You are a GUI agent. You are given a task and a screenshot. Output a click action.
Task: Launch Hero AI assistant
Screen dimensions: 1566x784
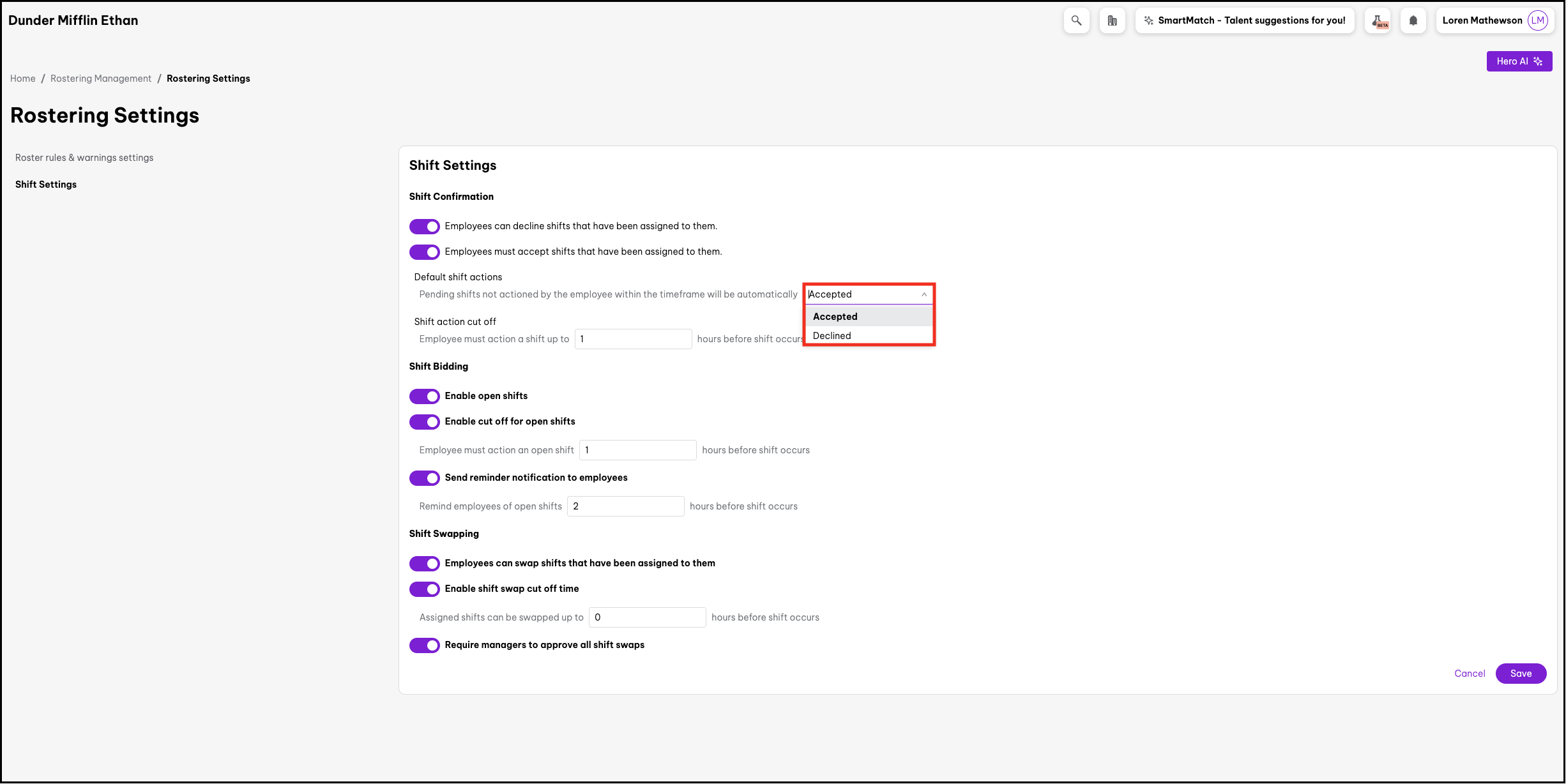tap(1519, 61)
